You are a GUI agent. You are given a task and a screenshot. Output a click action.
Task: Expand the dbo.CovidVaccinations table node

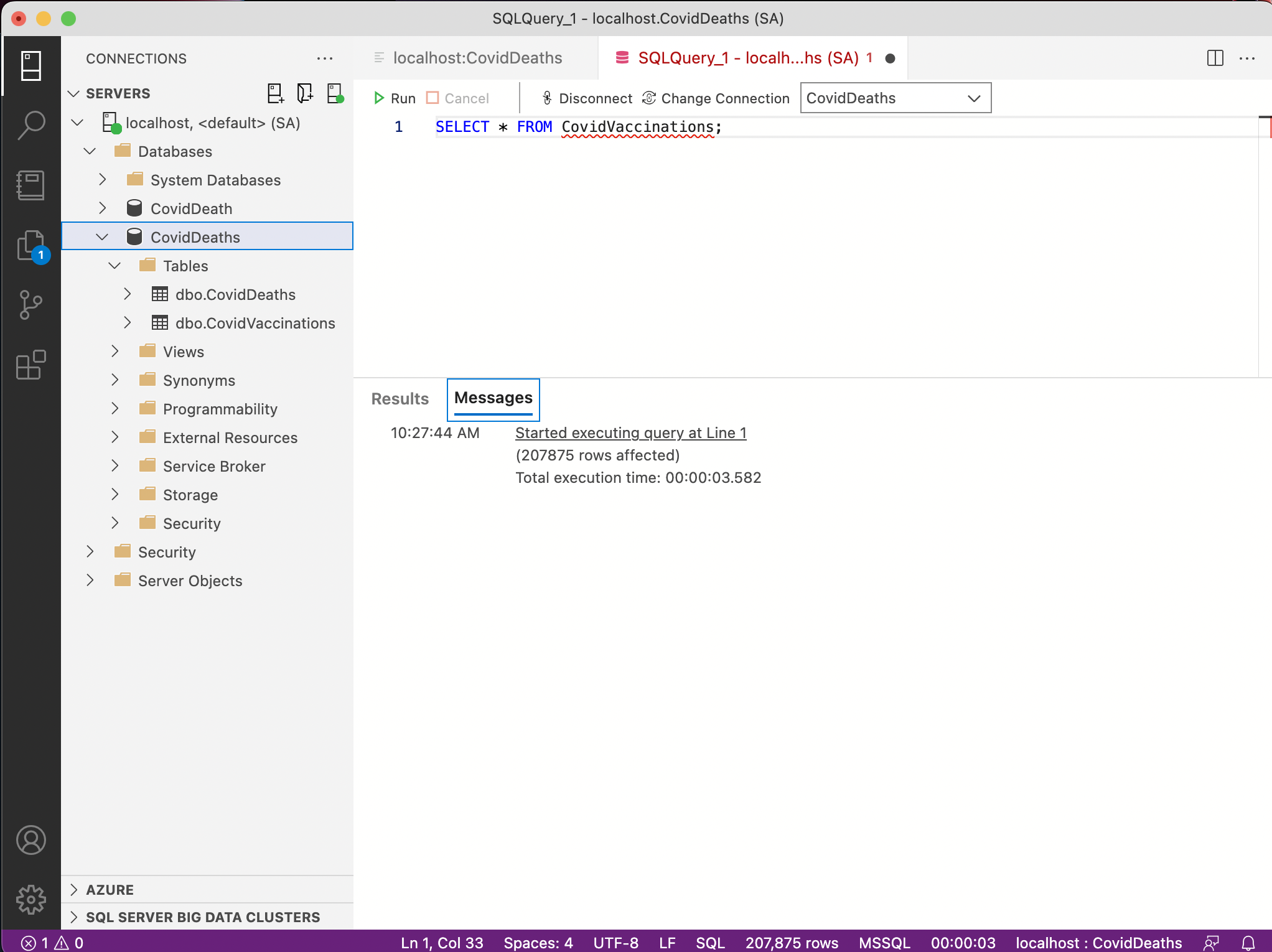click(128, 323)
